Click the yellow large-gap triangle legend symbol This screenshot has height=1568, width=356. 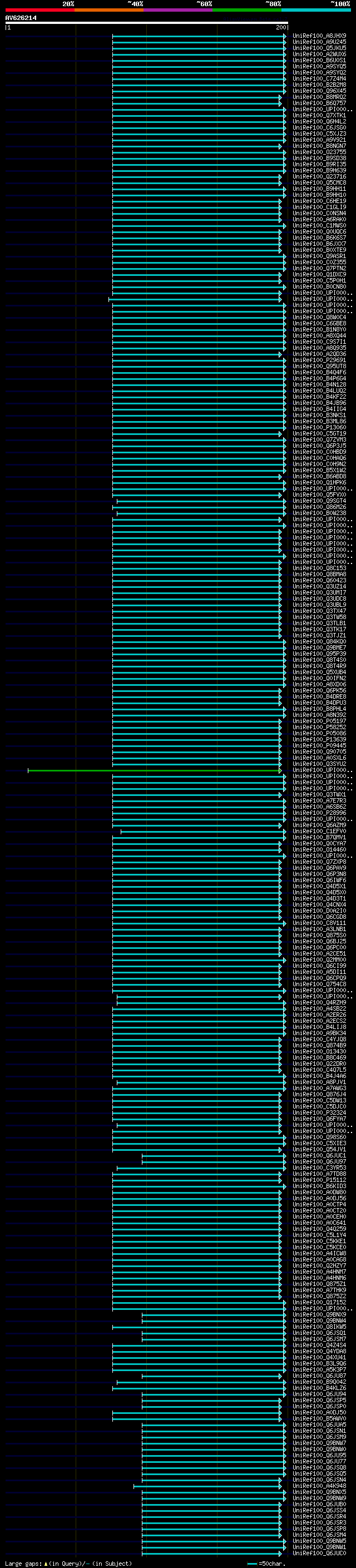pyautogui.click(x=46, y=1563)
